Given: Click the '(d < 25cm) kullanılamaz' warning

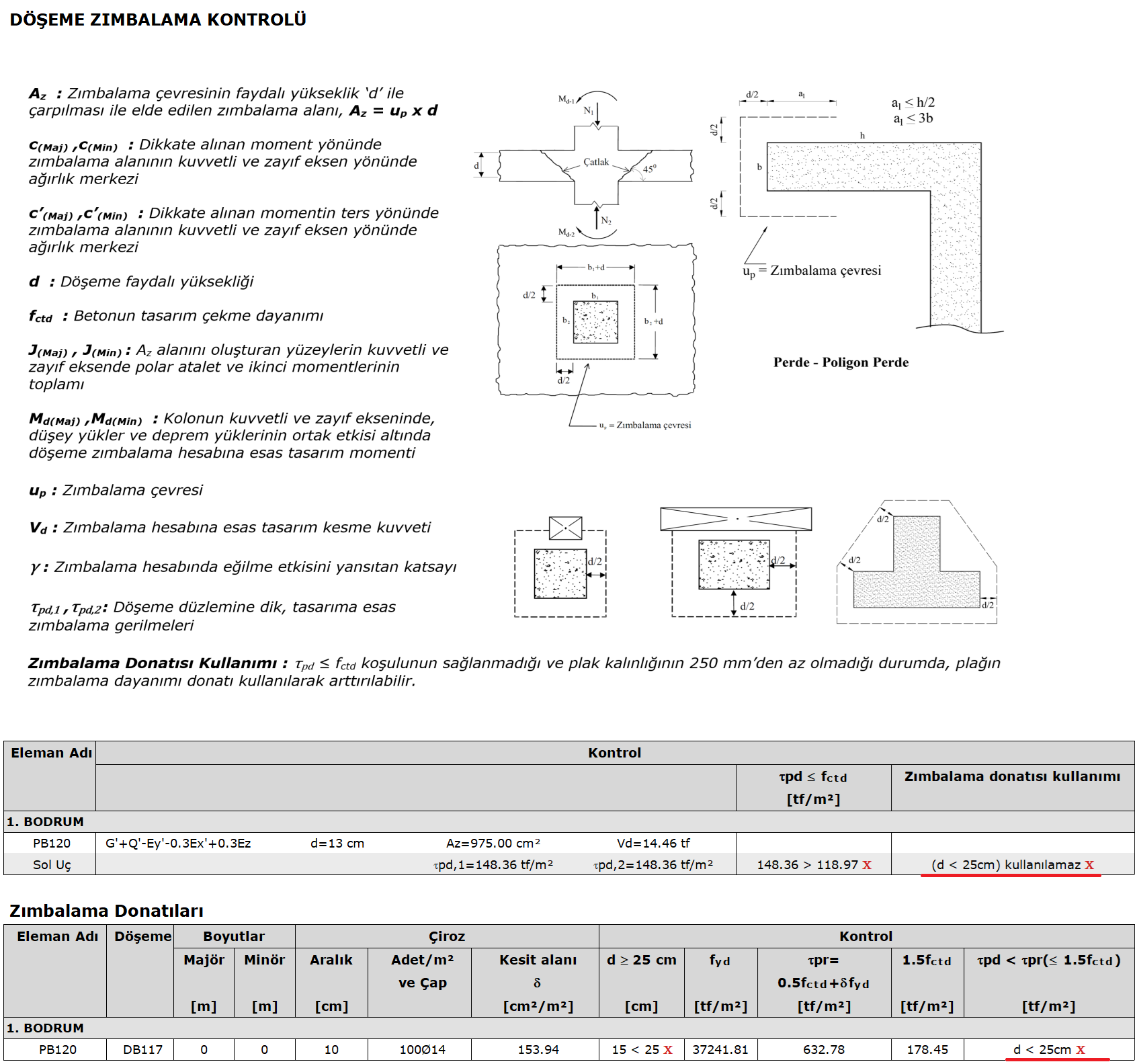Looking at the screenshot, I should point(1013,864).
